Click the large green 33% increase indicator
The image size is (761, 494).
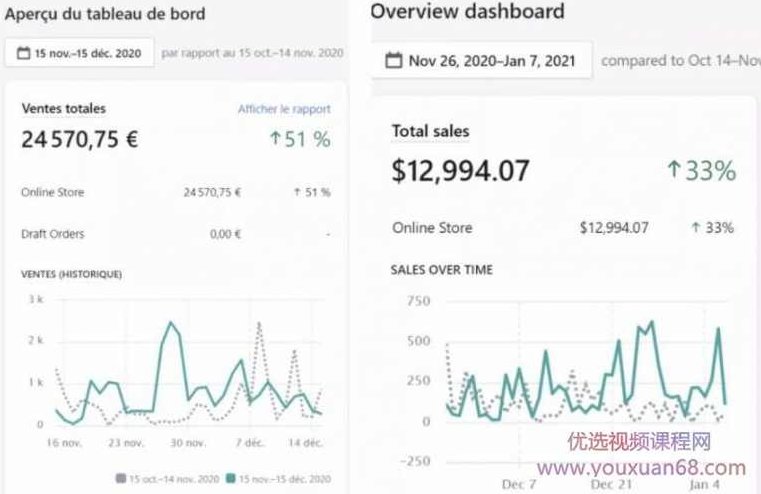click(702, 170)
